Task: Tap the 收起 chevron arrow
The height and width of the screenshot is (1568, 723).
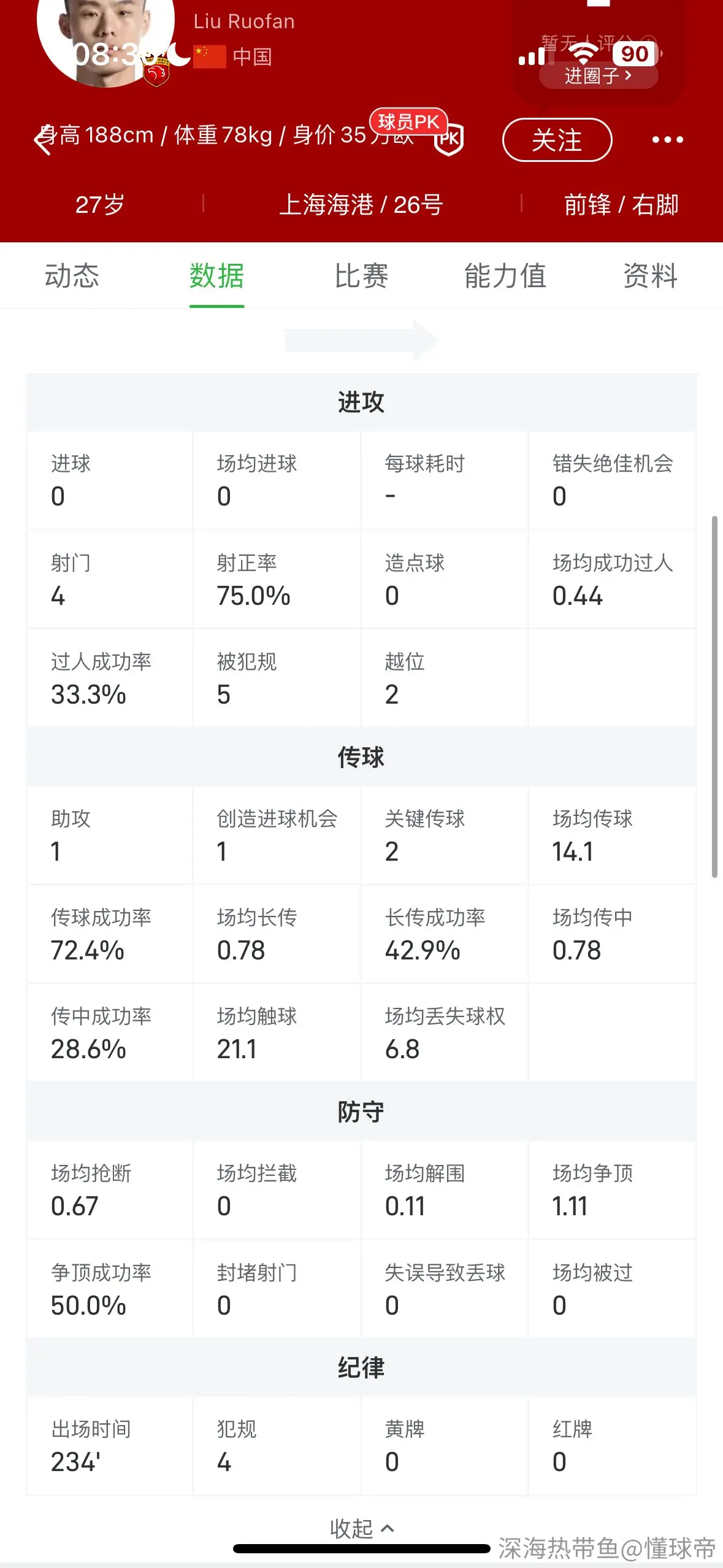Action: [388, 1528]
